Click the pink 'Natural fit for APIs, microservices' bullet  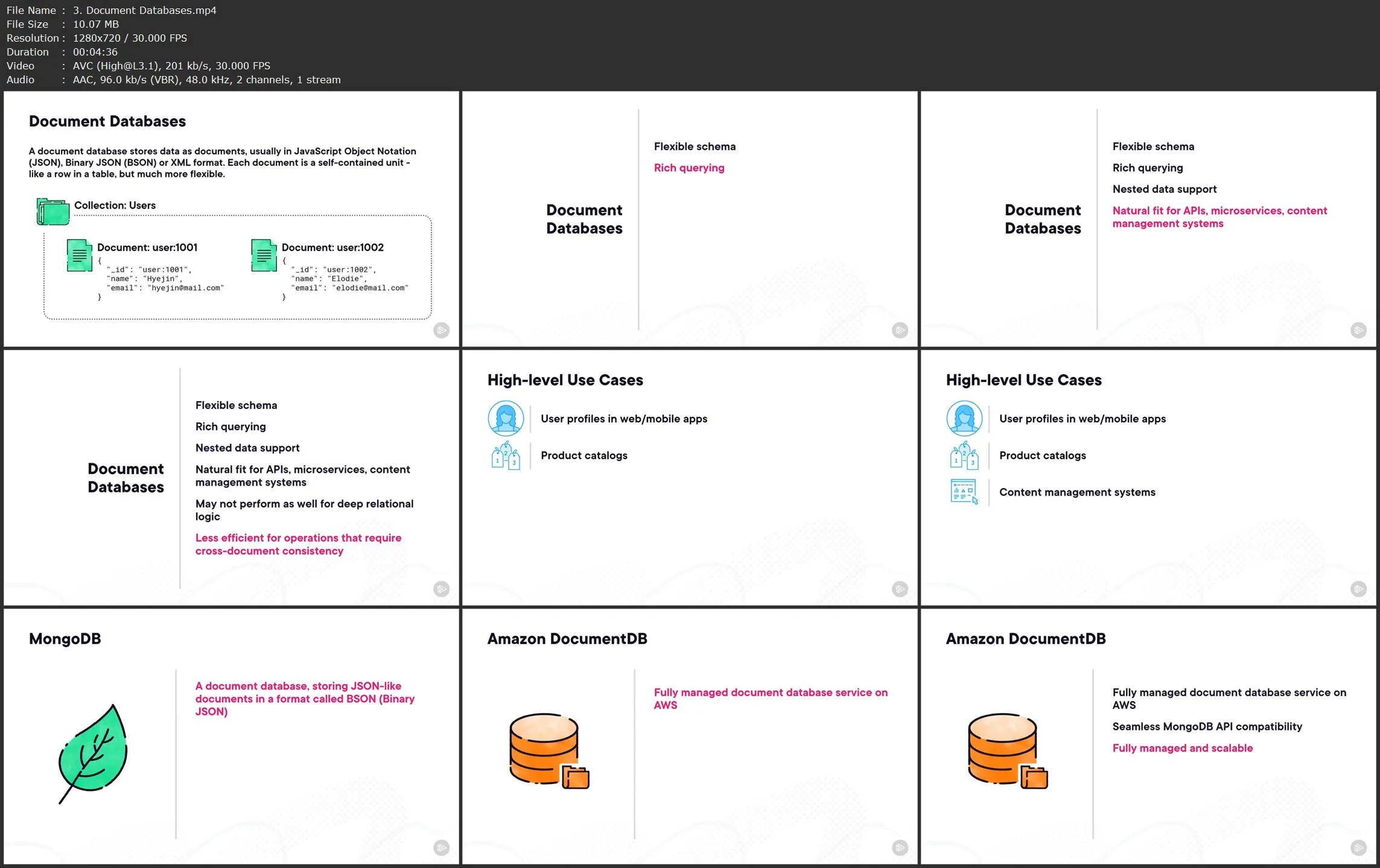(x=1219, y=217)
